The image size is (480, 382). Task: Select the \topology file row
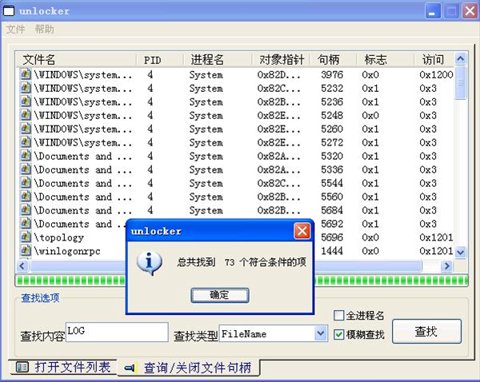(x=59, y=237)
